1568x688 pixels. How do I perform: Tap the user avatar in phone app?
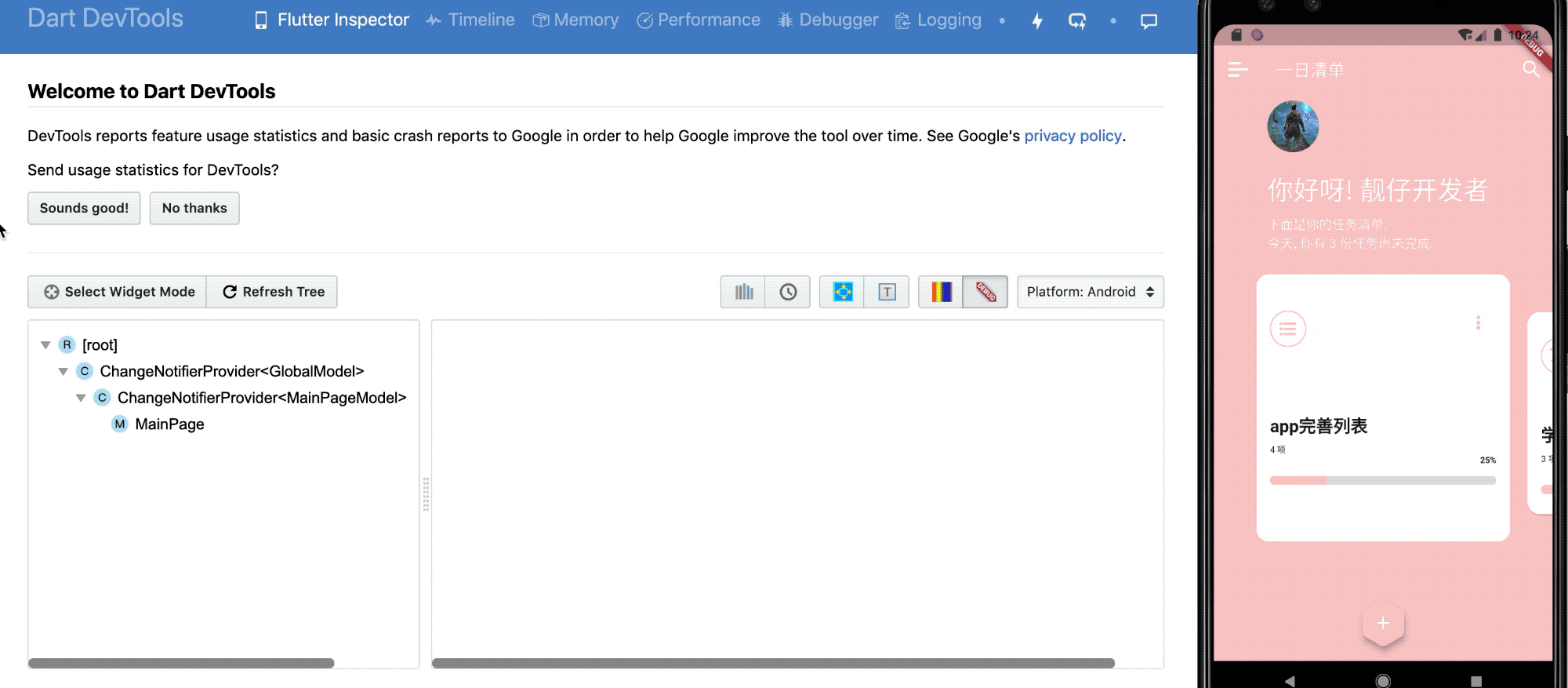[x=1293, y=126]
